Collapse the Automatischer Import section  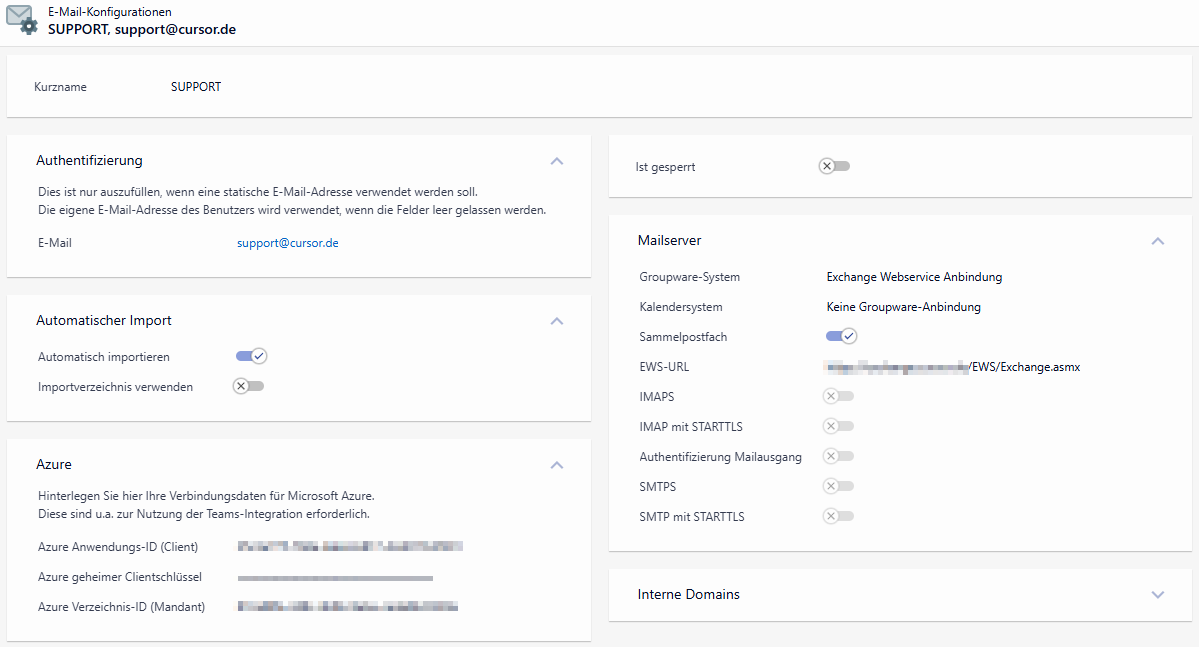pos(557,321)
